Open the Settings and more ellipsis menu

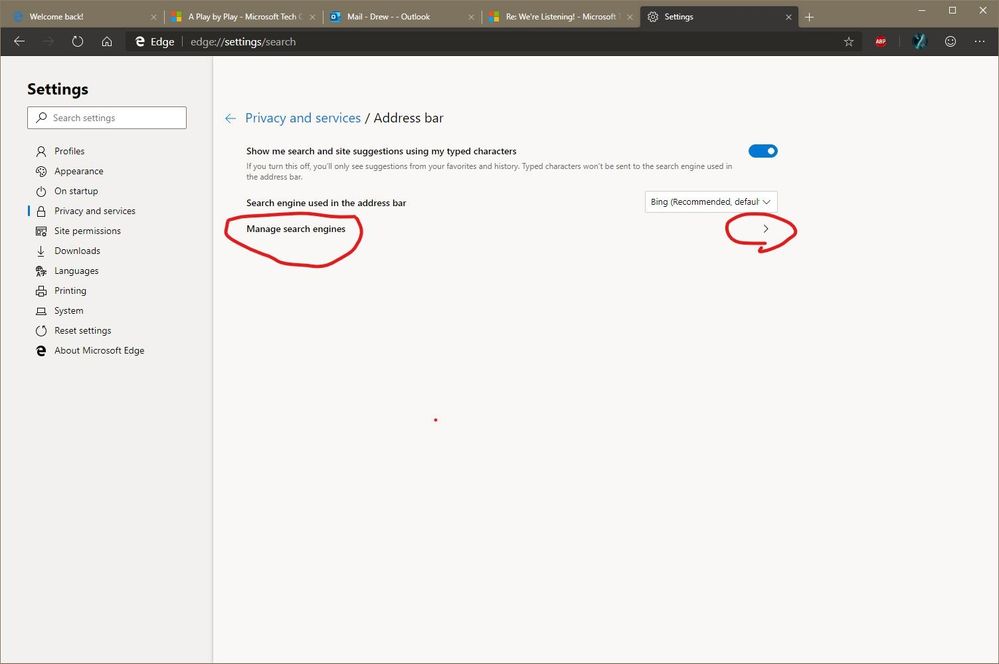click(979, 41)
